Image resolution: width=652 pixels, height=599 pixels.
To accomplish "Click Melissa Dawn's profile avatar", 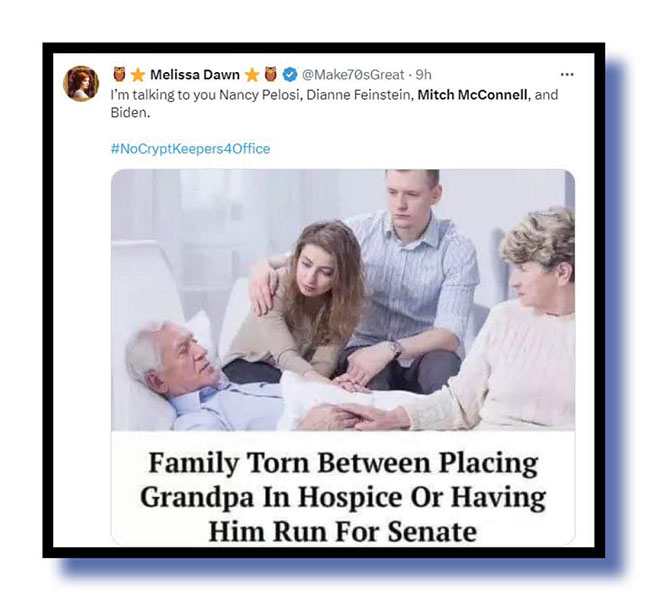I will pos(81,84).
